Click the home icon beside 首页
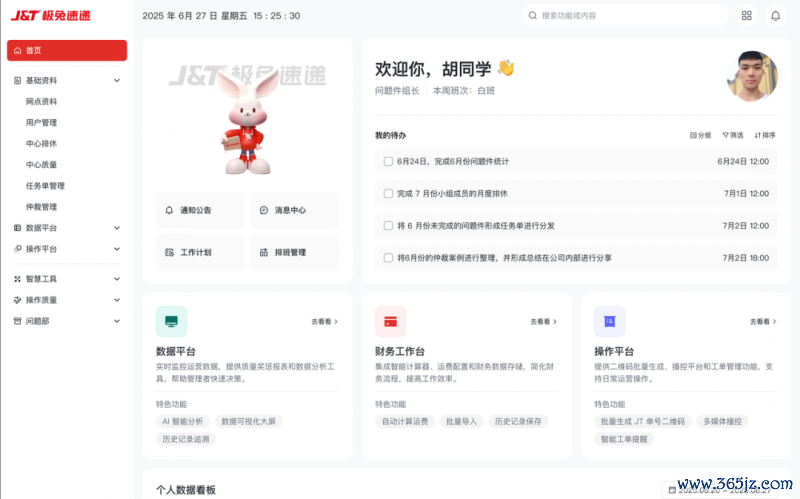 (18, 51)
